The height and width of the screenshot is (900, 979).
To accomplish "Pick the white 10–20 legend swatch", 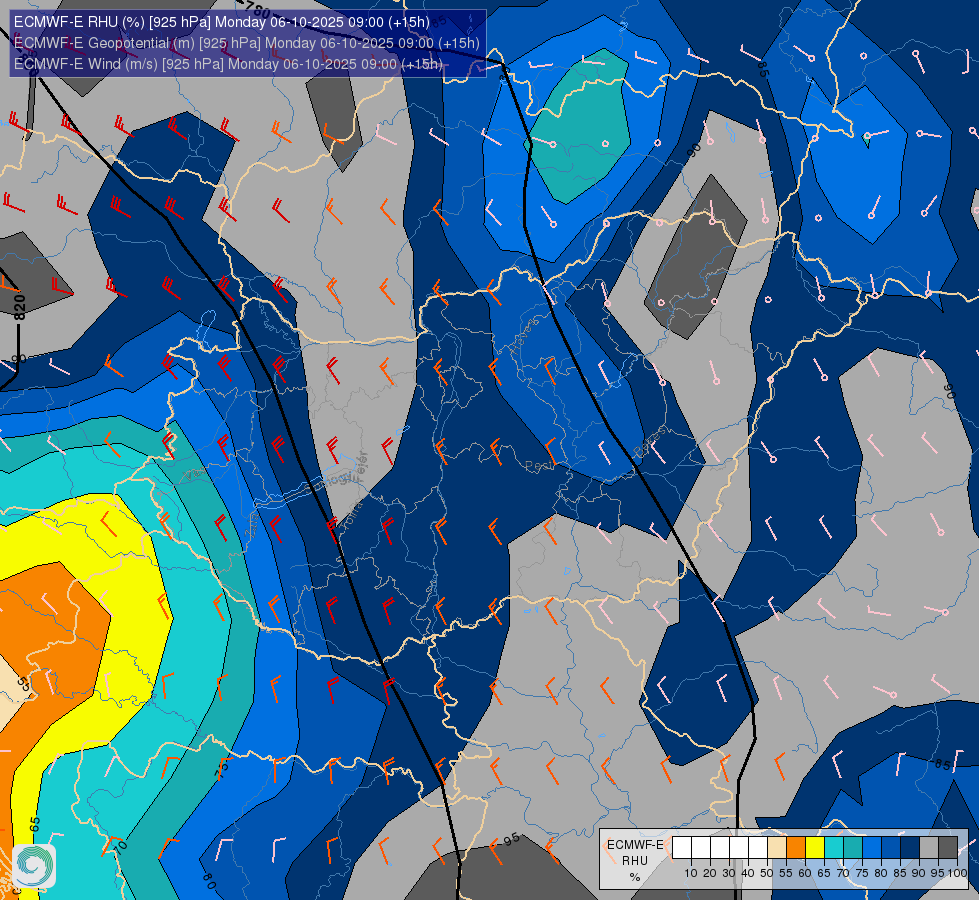I will point(701,848).
